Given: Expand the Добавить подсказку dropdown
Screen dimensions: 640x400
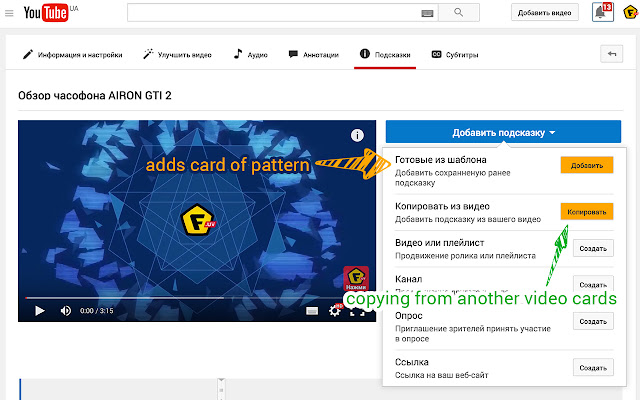Looking at the screenshot, I should click(503, 132).
